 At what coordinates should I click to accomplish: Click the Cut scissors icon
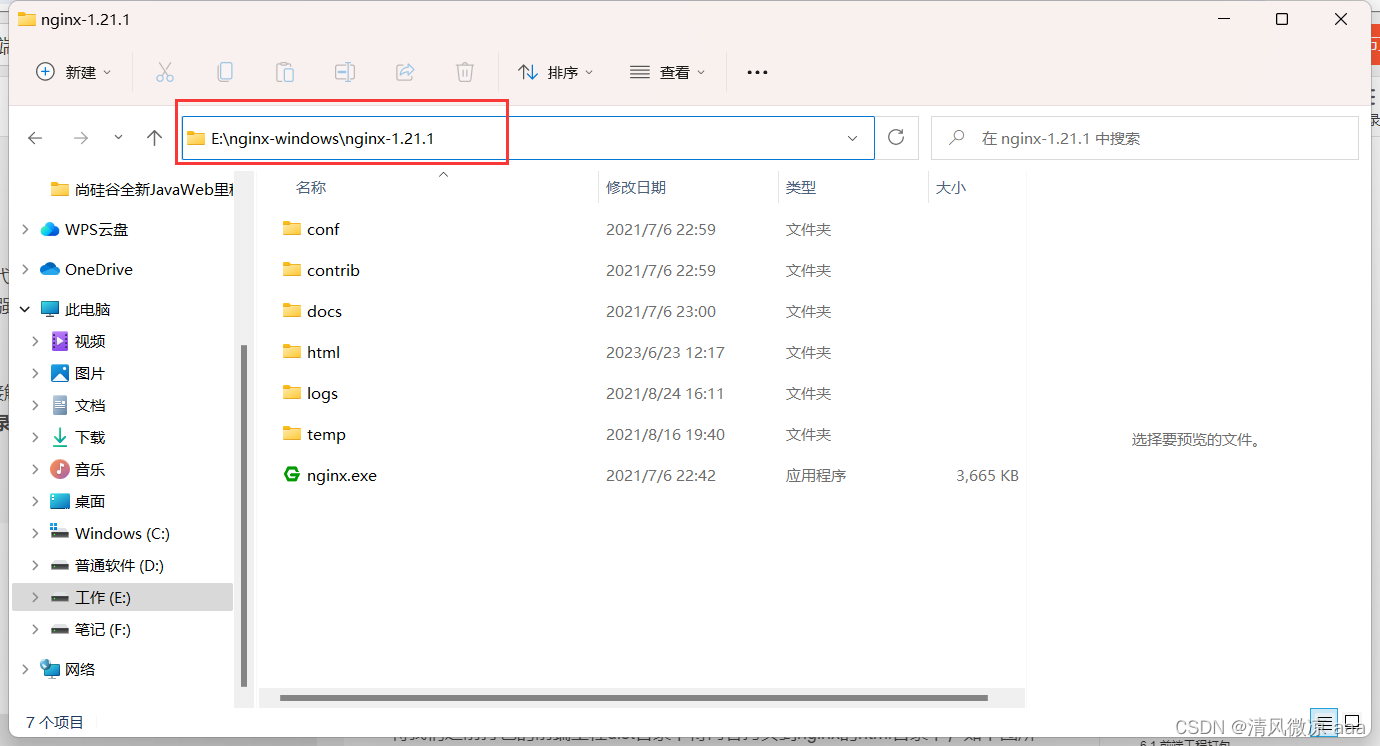[x=165, y=72]
